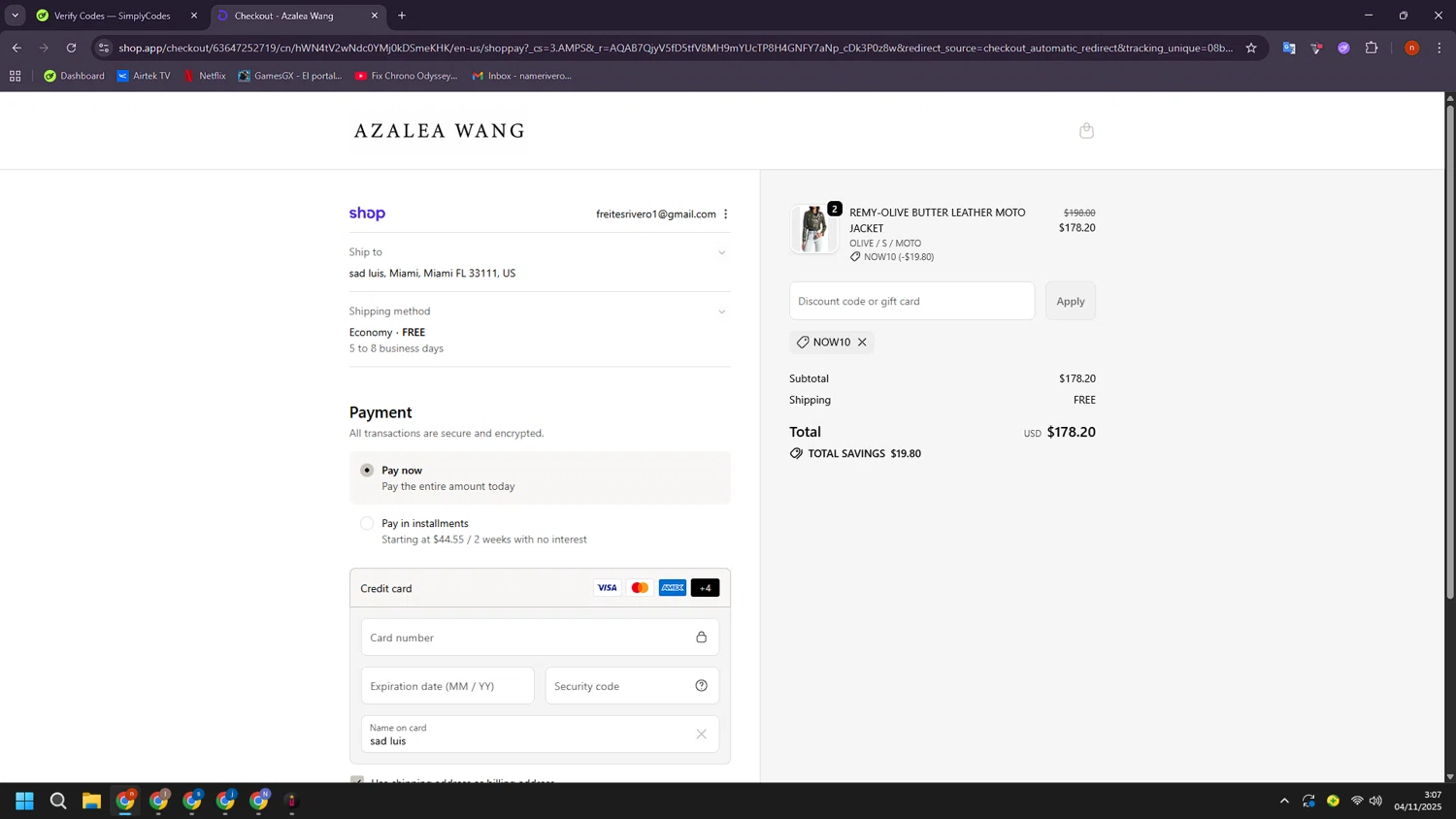Open the shopping bag cart icon
This screenshot has height=819, width=1456.
(1086, 131)
